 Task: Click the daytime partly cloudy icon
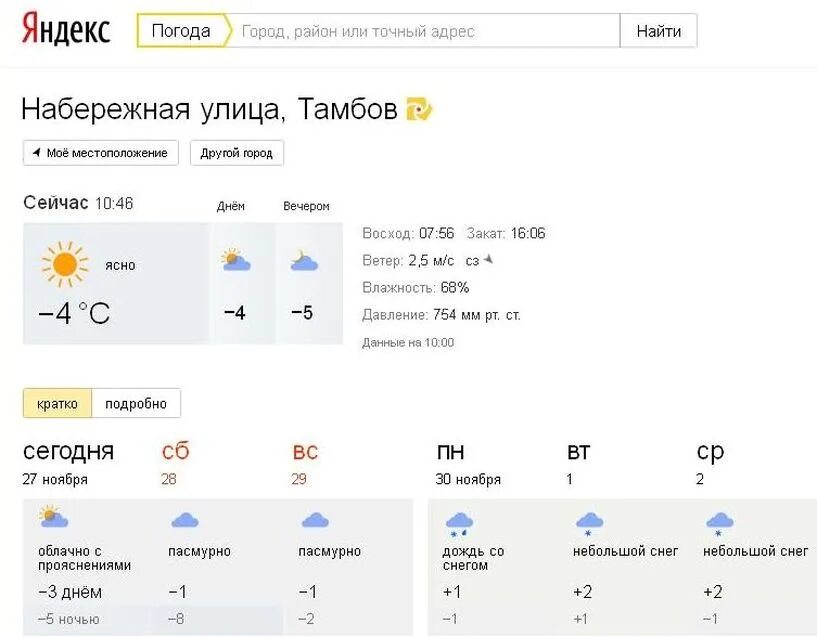coord(235,260)
